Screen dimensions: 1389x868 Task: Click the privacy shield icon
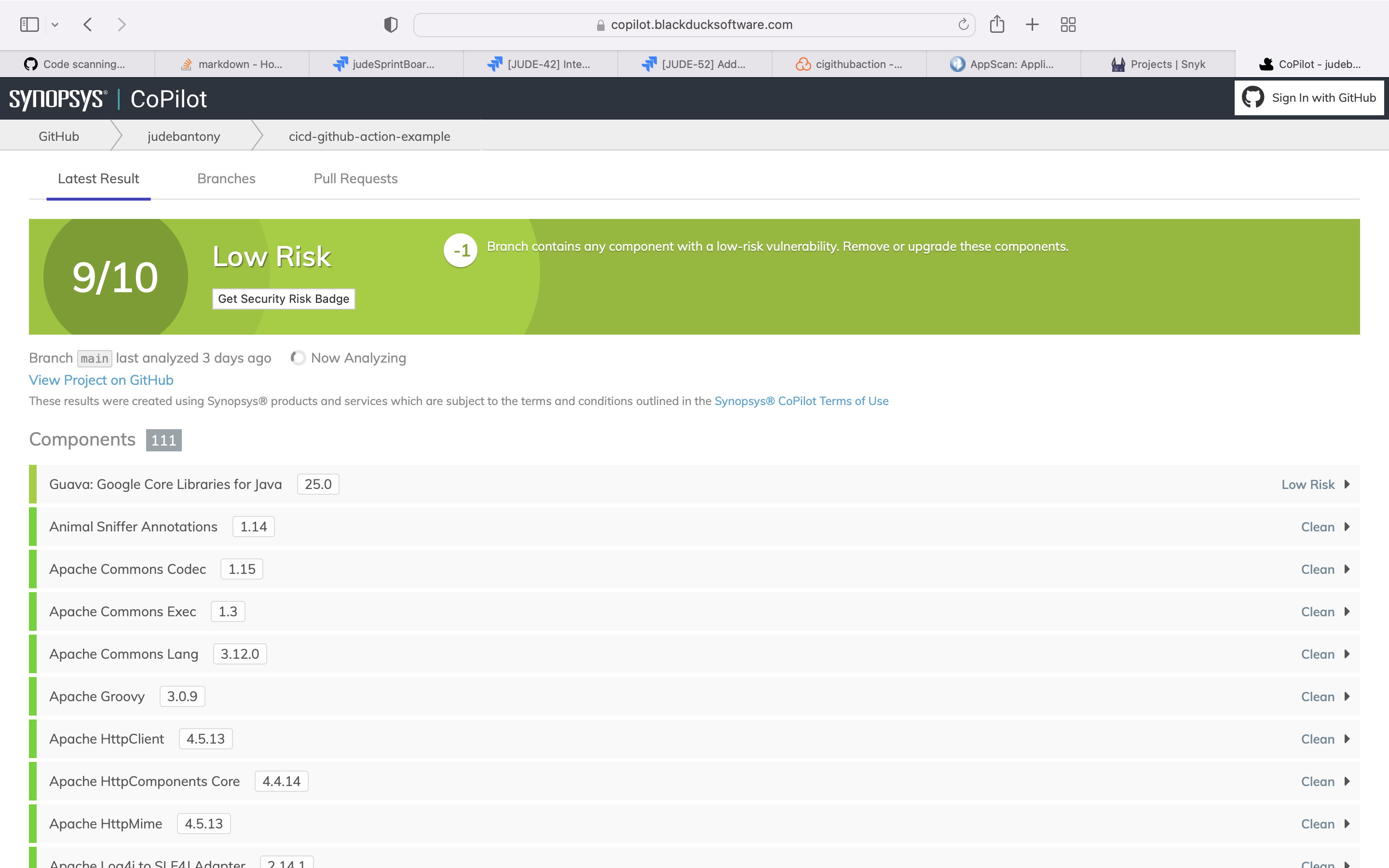click(390, 25)
